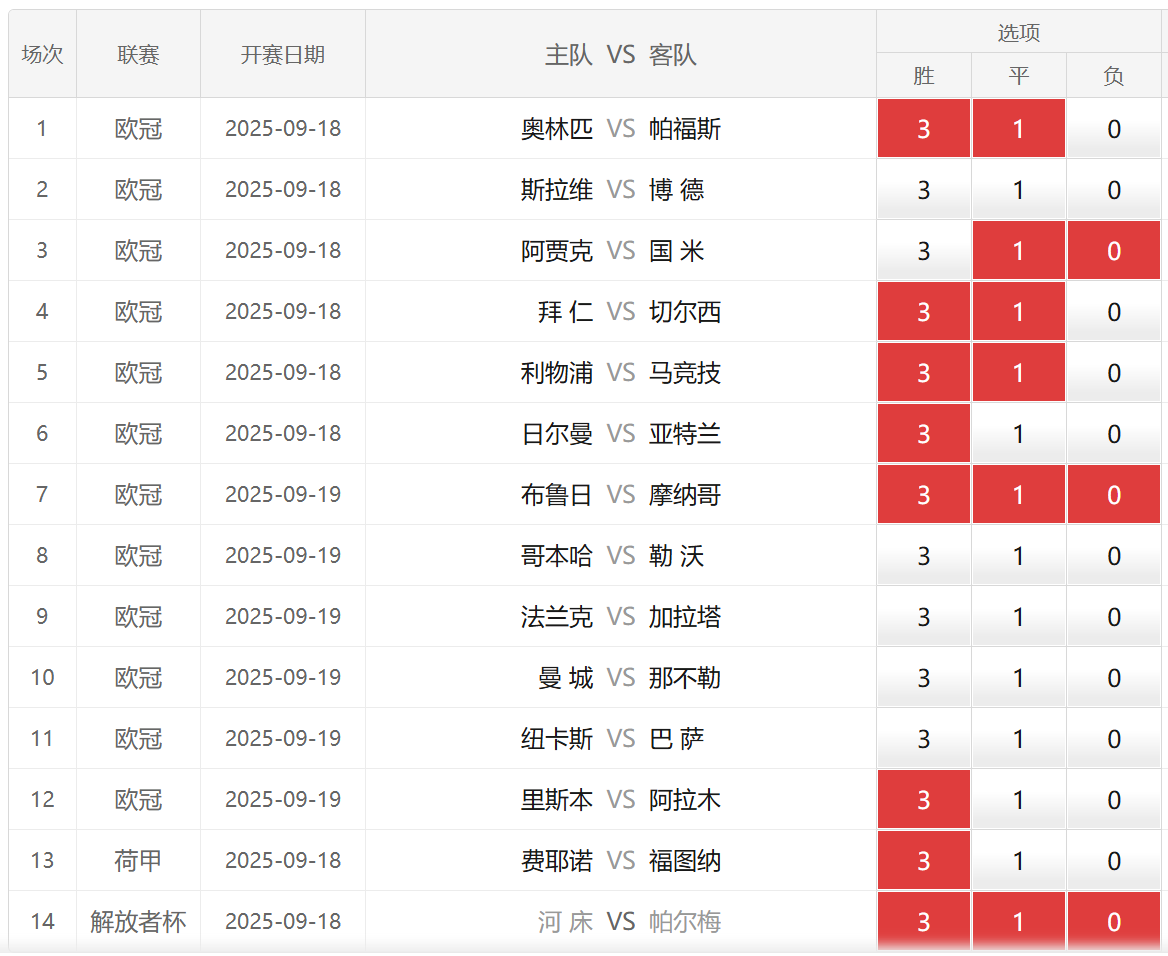Toggle 胜 (3) for 奥林匹 VS 帕福斯
Image resolution: width=1168 pixels, height=956 pixels.
924,129
